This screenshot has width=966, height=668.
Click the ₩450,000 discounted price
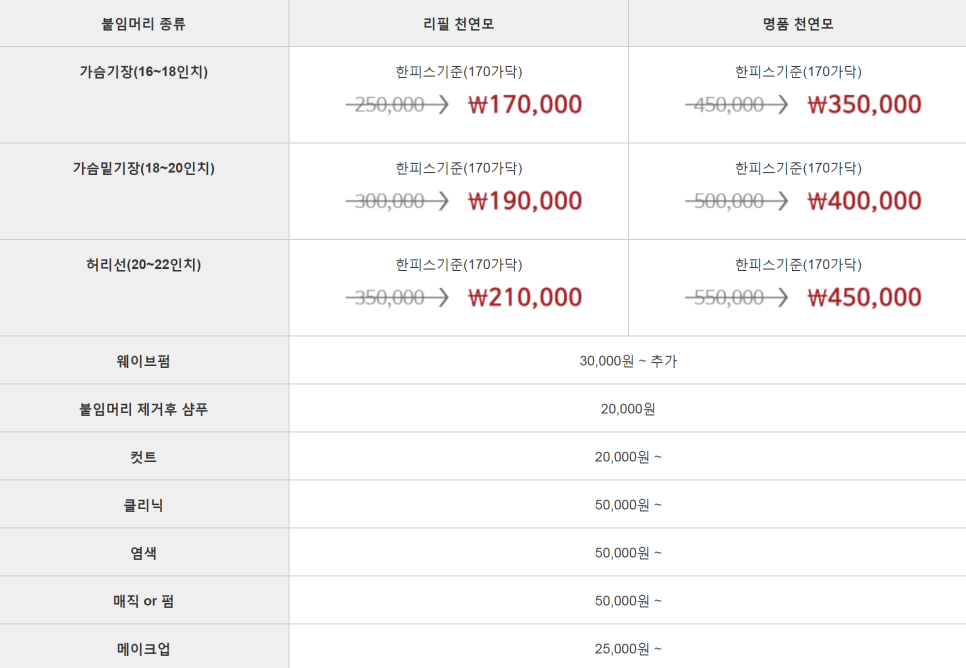click(x=864, y=297)
